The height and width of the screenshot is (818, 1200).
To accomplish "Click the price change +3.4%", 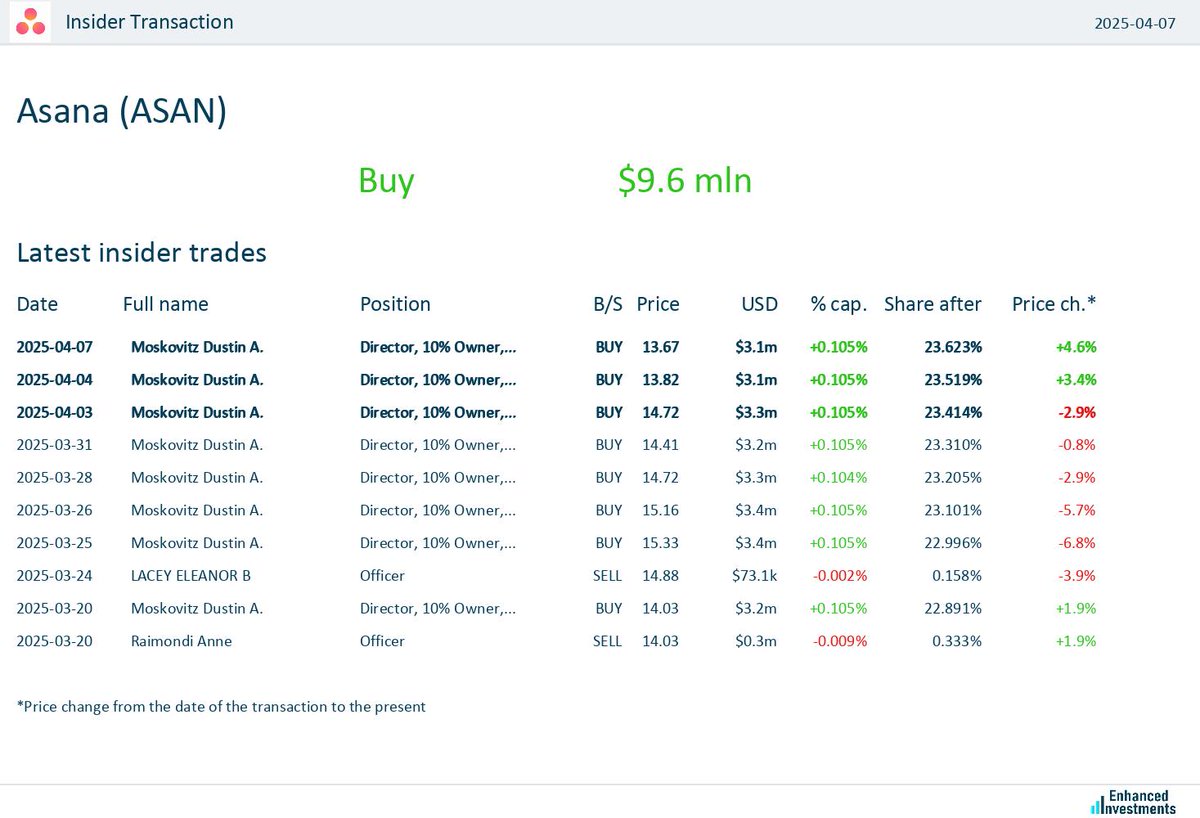I will pyautogui.click(x=1076, y=380).
